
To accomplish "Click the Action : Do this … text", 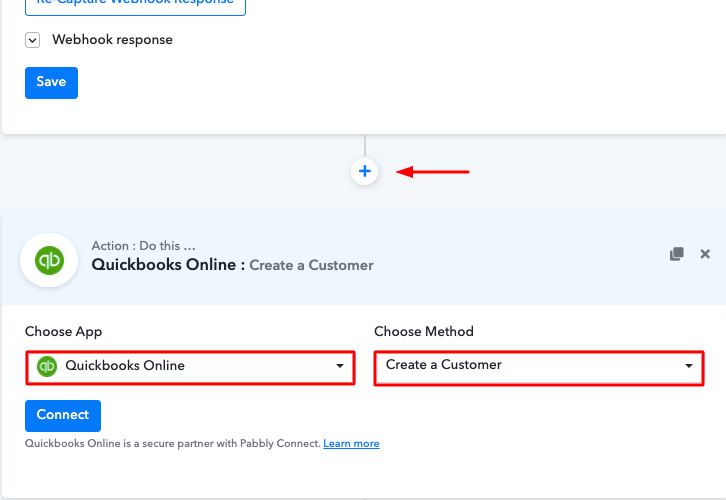I will [144, 245].
